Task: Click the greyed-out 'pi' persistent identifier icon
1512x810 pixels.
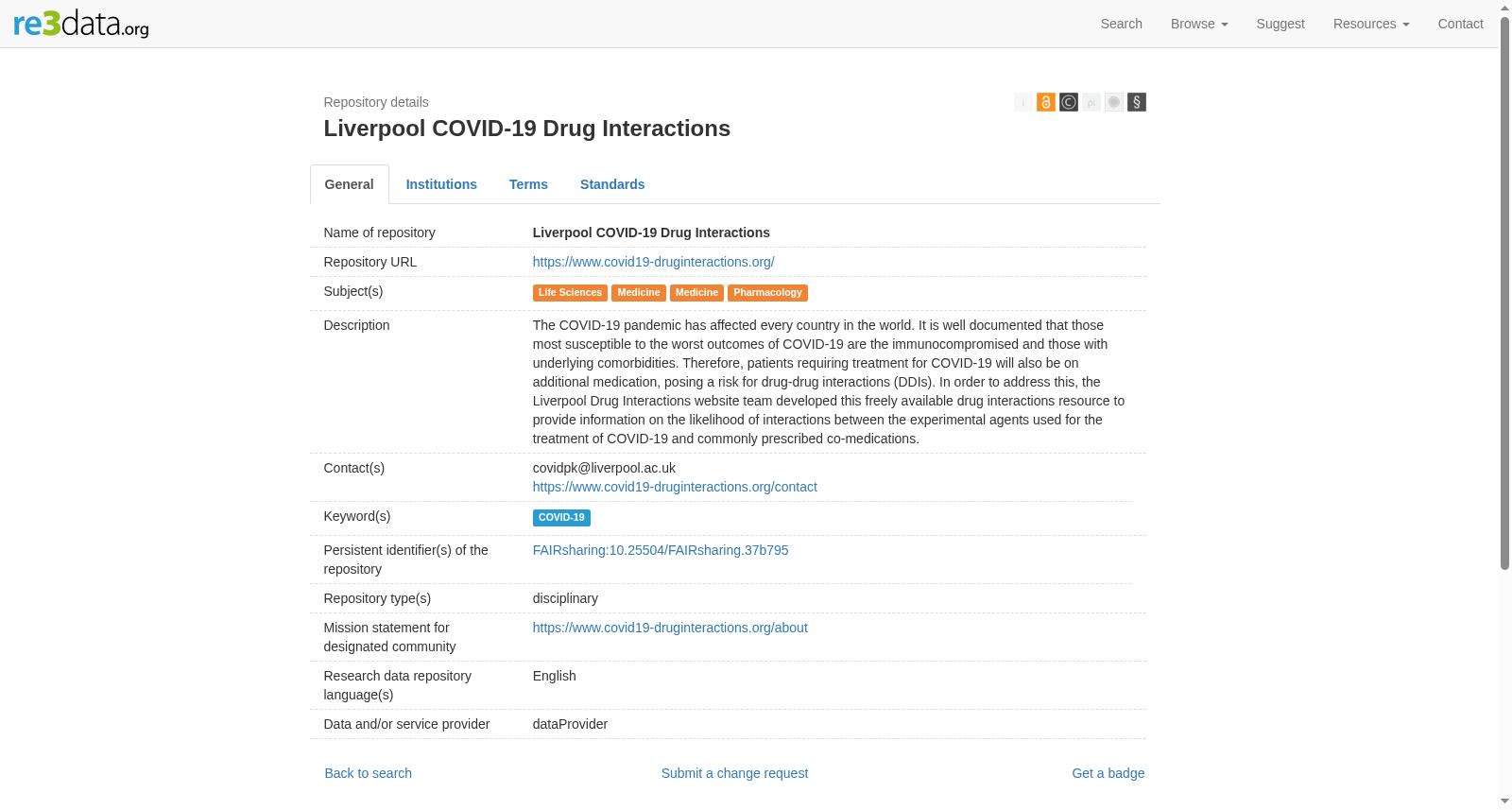Action: coord(1091,102)
